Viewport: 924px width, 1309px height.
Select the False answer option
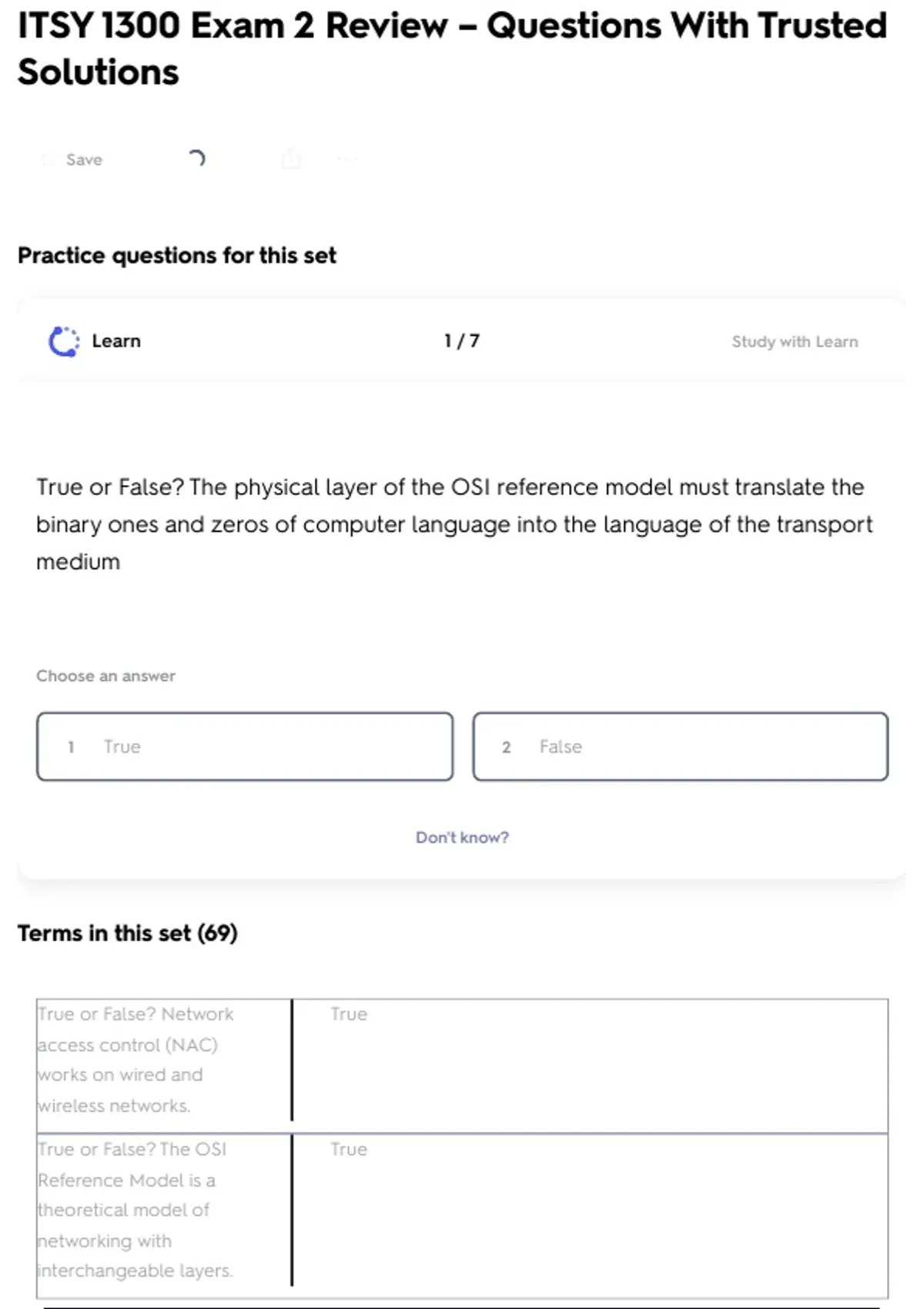pyautogui.click(x=680, y=746)
